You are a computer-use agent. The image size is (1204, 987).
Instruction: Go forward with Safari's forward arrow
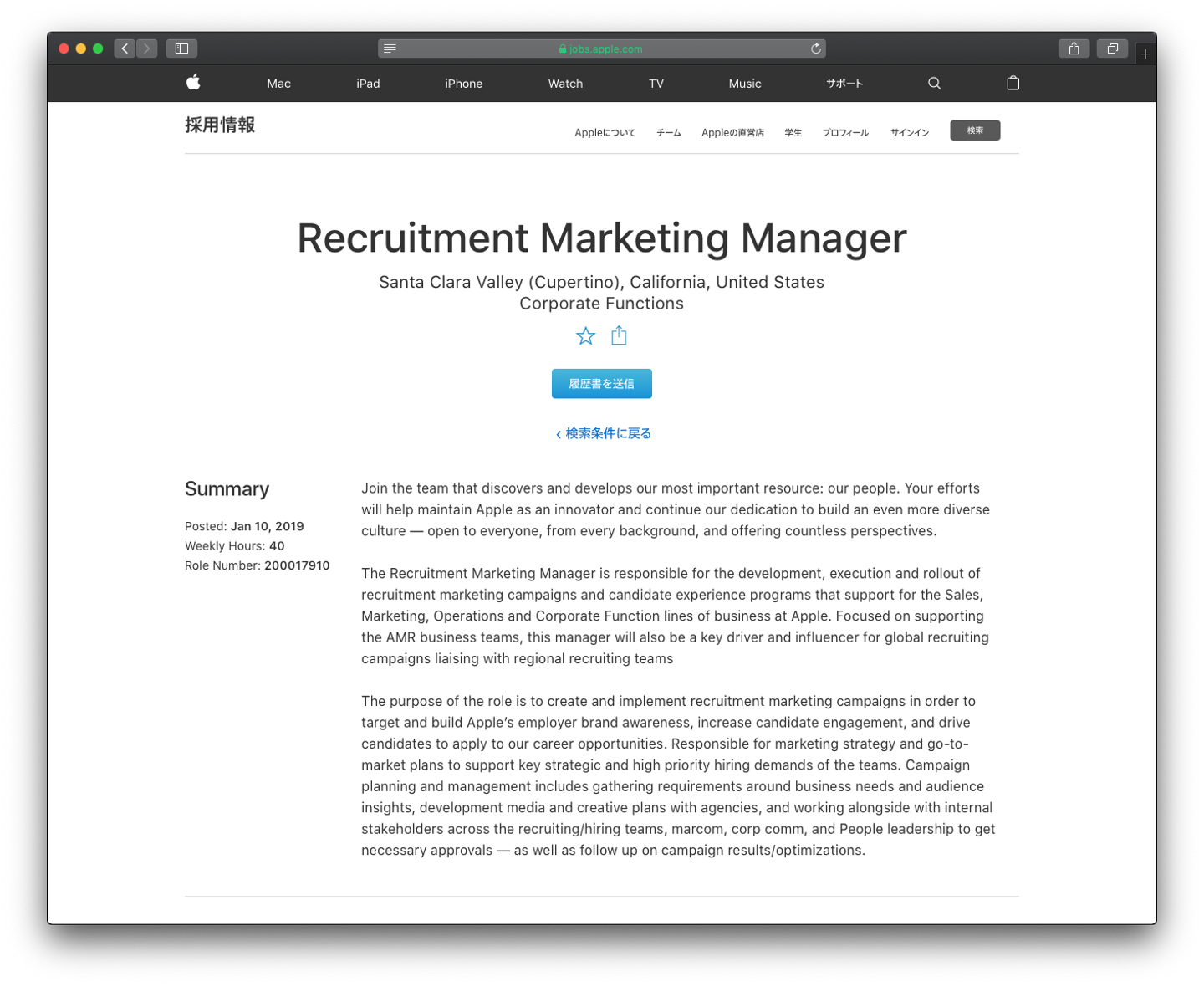pos(146,49)
